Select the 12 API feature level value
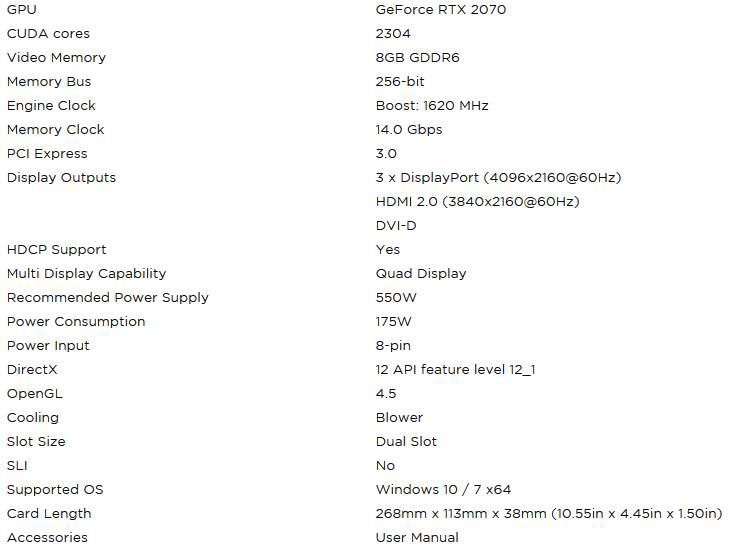 coord(455,370)
